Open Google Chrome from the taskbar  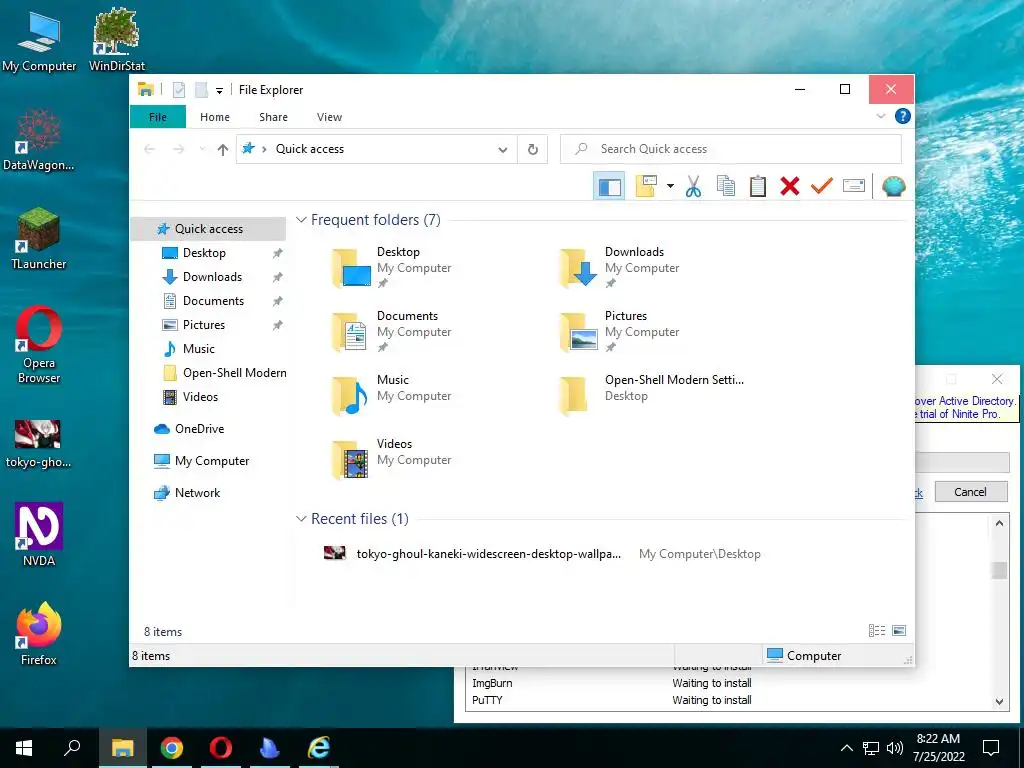coord(171,748)
